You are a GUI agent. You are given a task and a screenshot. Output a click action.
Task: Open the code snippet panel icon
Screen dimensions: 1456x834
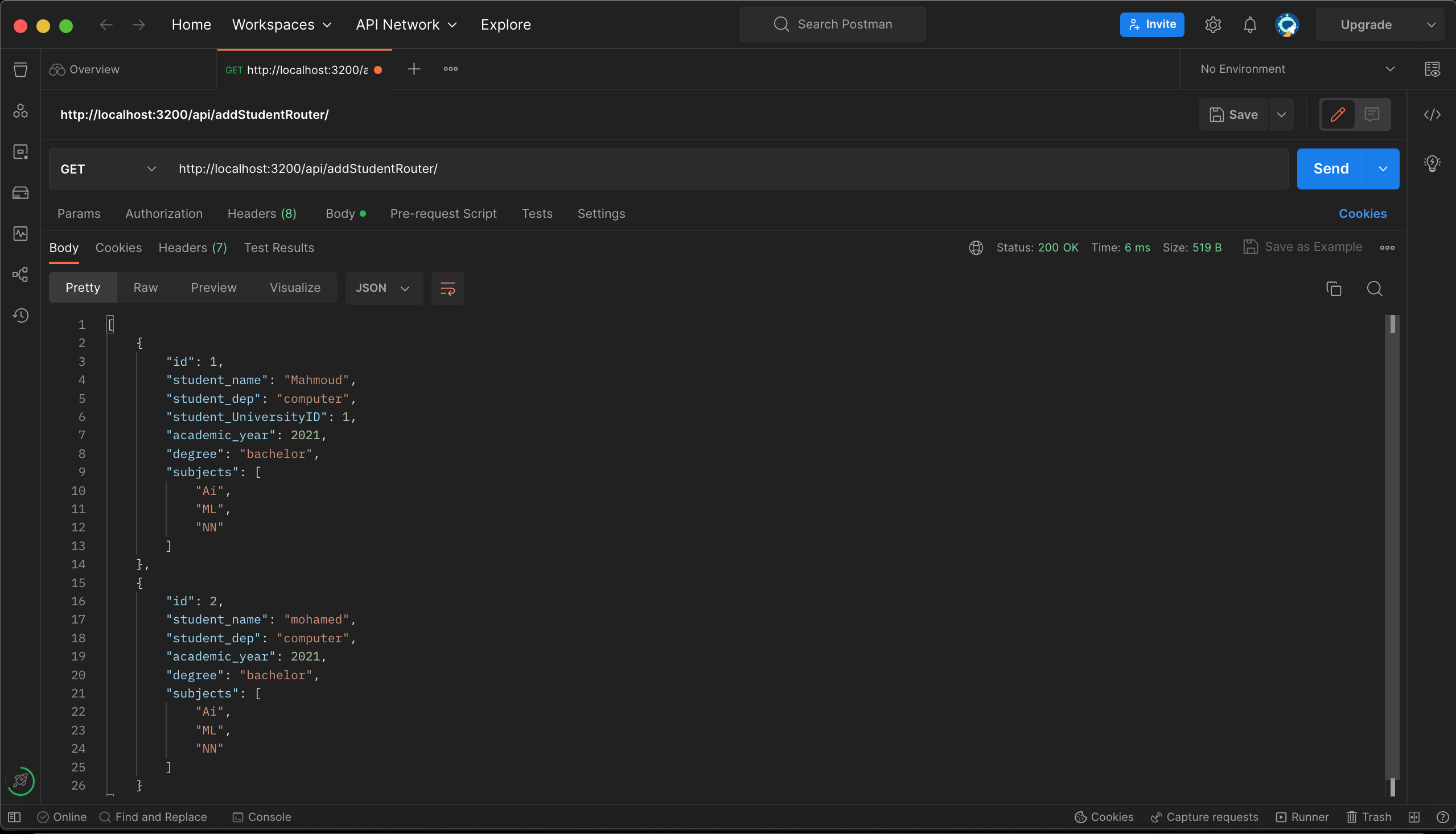[x=1432, y=114]
